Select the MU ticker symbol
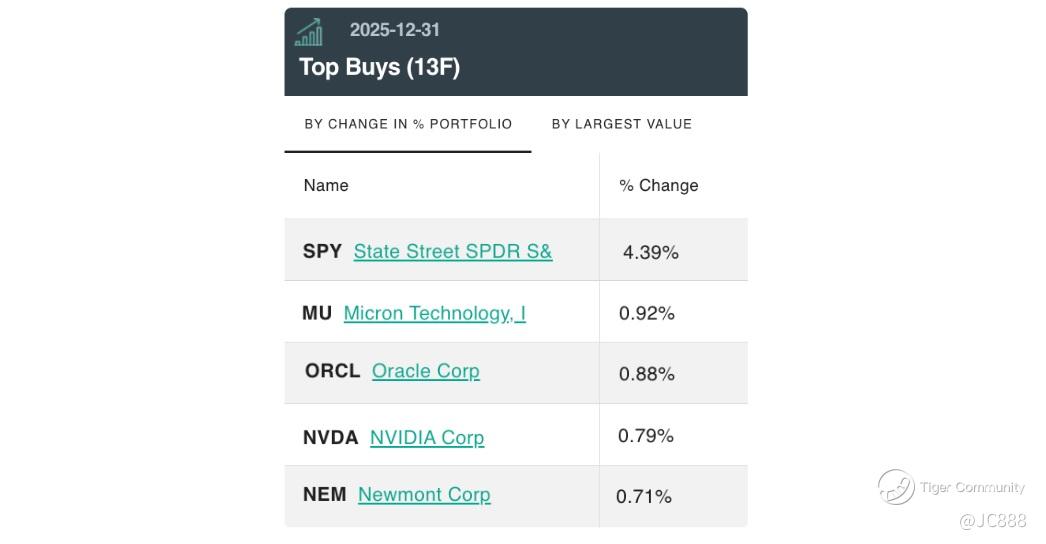 (317, 313)
